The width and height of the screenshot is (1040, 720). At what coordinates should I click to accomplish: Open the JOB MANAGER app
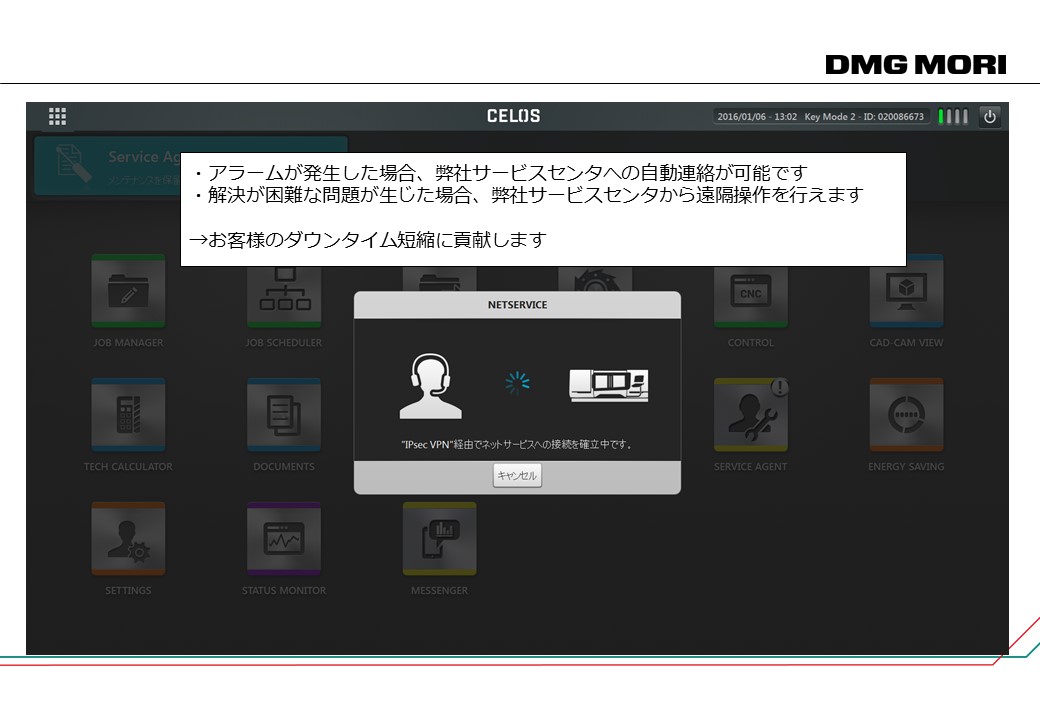coord(128,291)
